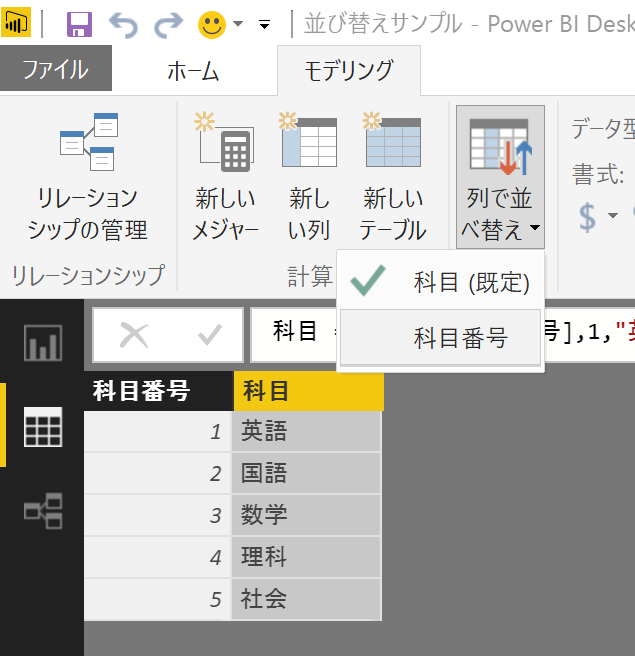
Task: Create a new measure with 新しいメジャー
Action: pyautogui.click(x=225, y=178)
